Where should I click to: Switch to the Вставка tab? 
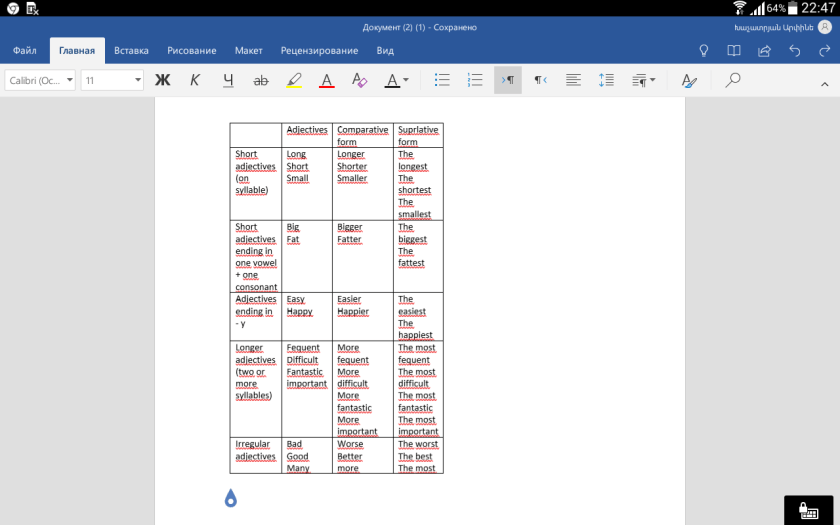[x=131, y=50]
